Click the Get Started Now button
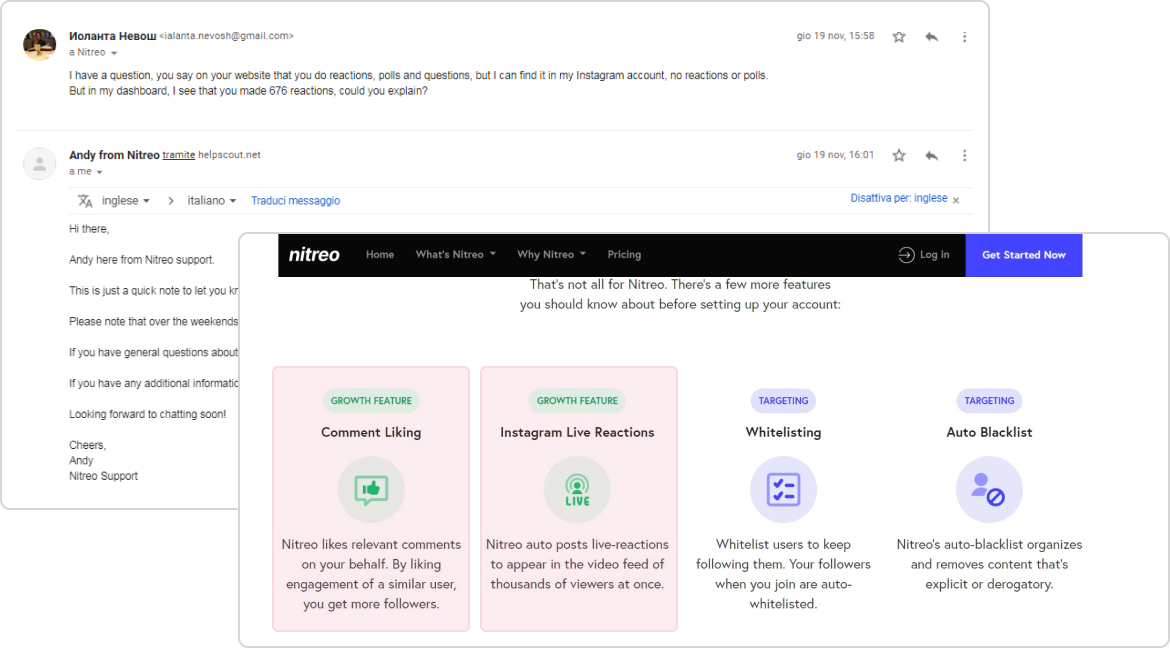The height and width of the screenshot is (648, 1170). pos(1023,255)
